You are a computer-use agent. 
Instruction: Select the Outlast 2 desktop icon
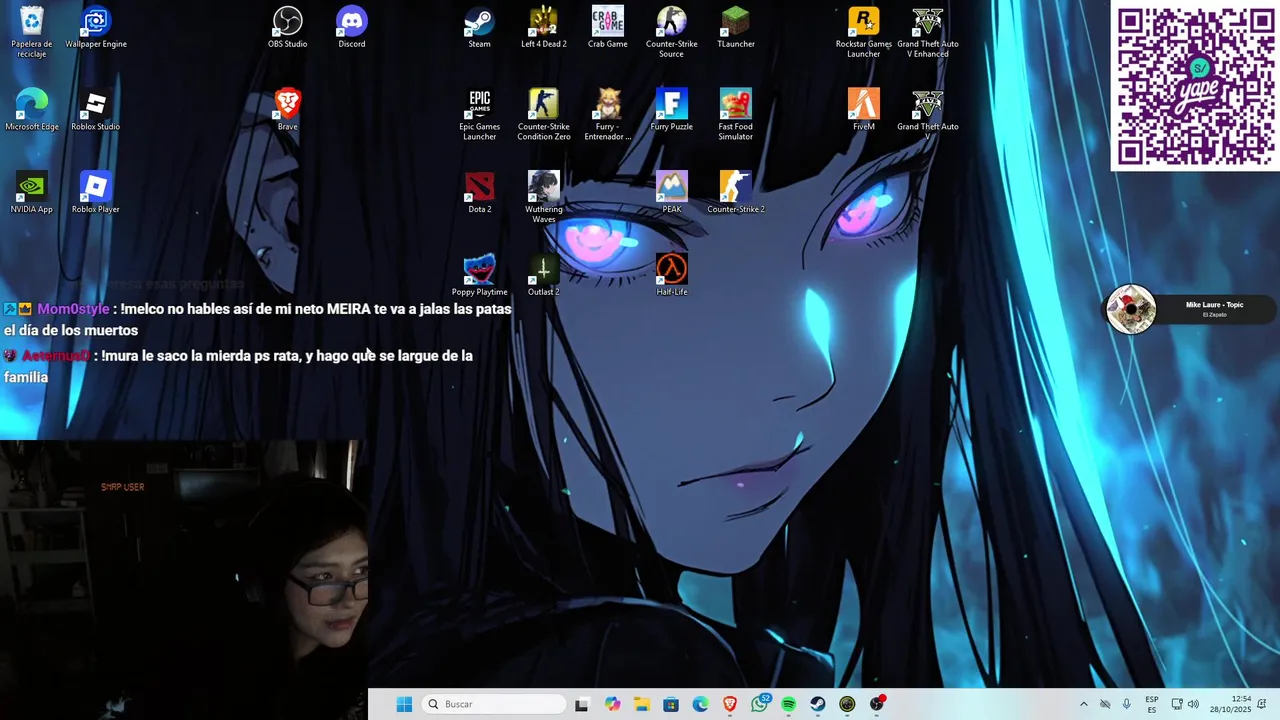tap(544, 276)
